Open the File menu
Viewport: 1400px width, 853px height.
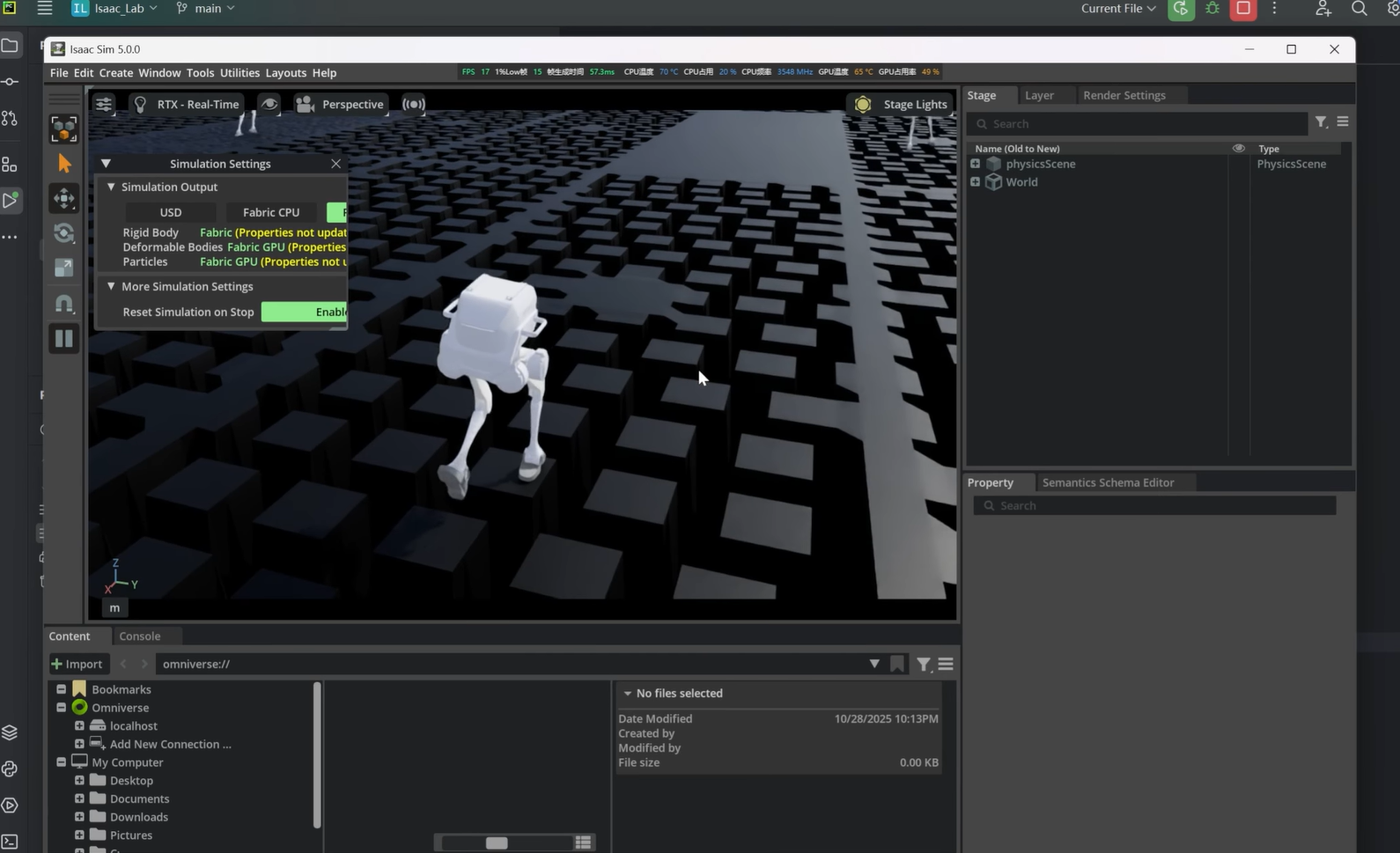pyautogui.click(x=59, y=73)
